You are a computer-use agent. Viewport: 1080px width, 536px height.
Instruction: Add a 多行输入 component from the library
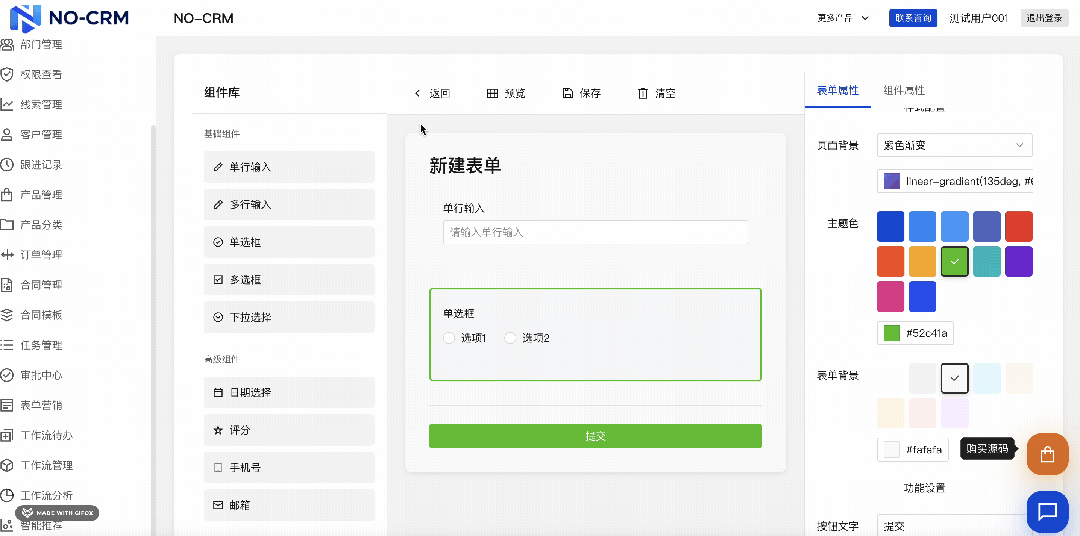click(x=289, y=205)
